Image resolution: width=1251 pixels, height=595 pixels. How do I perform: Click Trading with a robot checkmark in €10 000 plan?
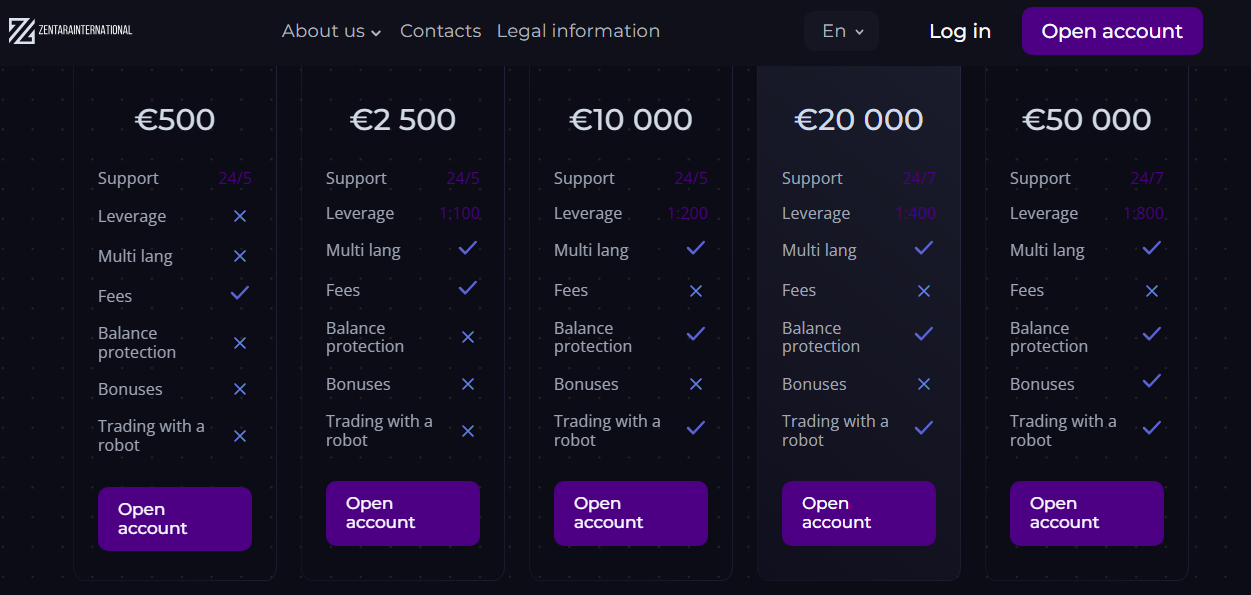click(x=696, y=427)
